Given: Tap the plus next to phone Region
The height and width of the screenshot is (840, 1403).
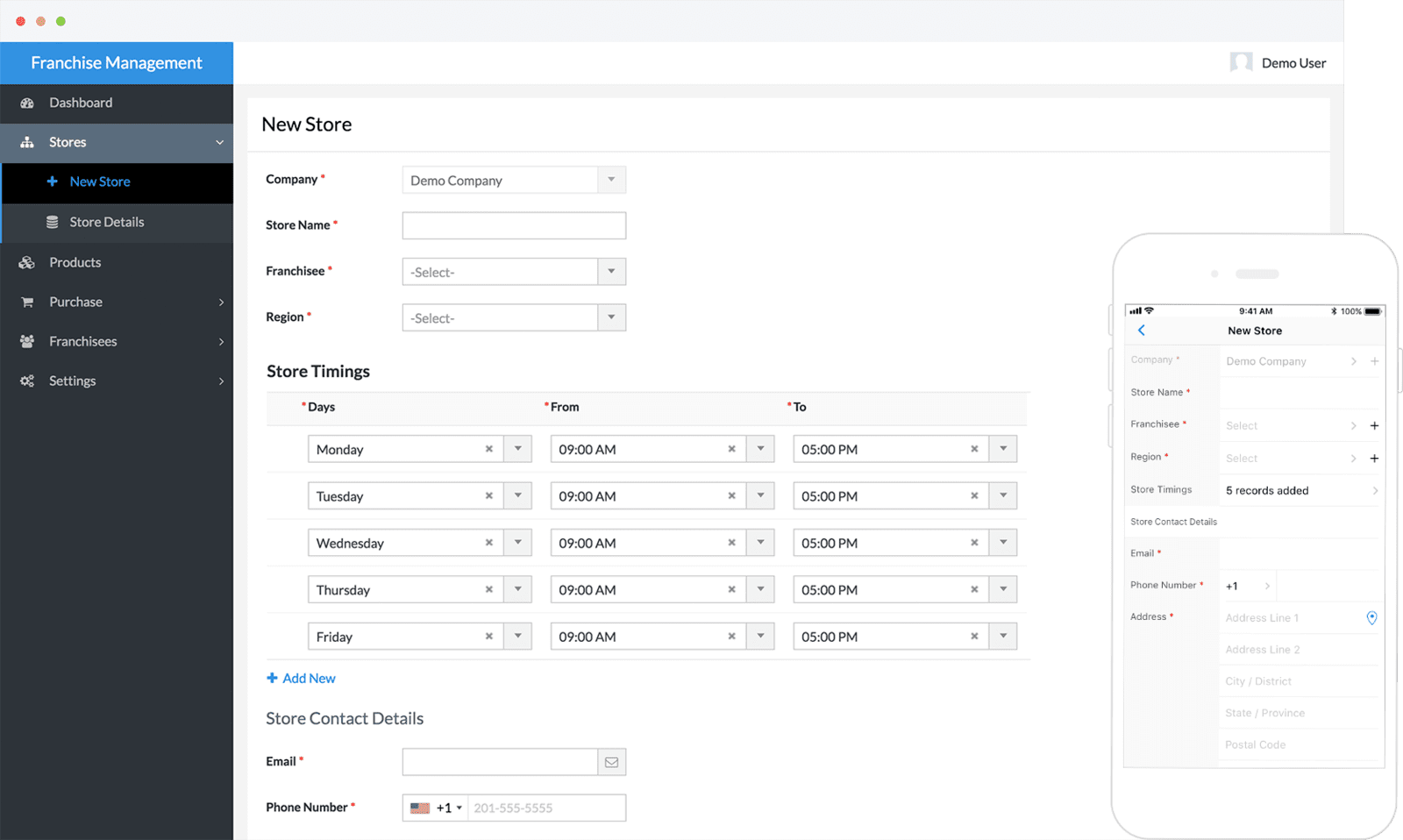Looking at the screenshot, I should click(1374, 458).
